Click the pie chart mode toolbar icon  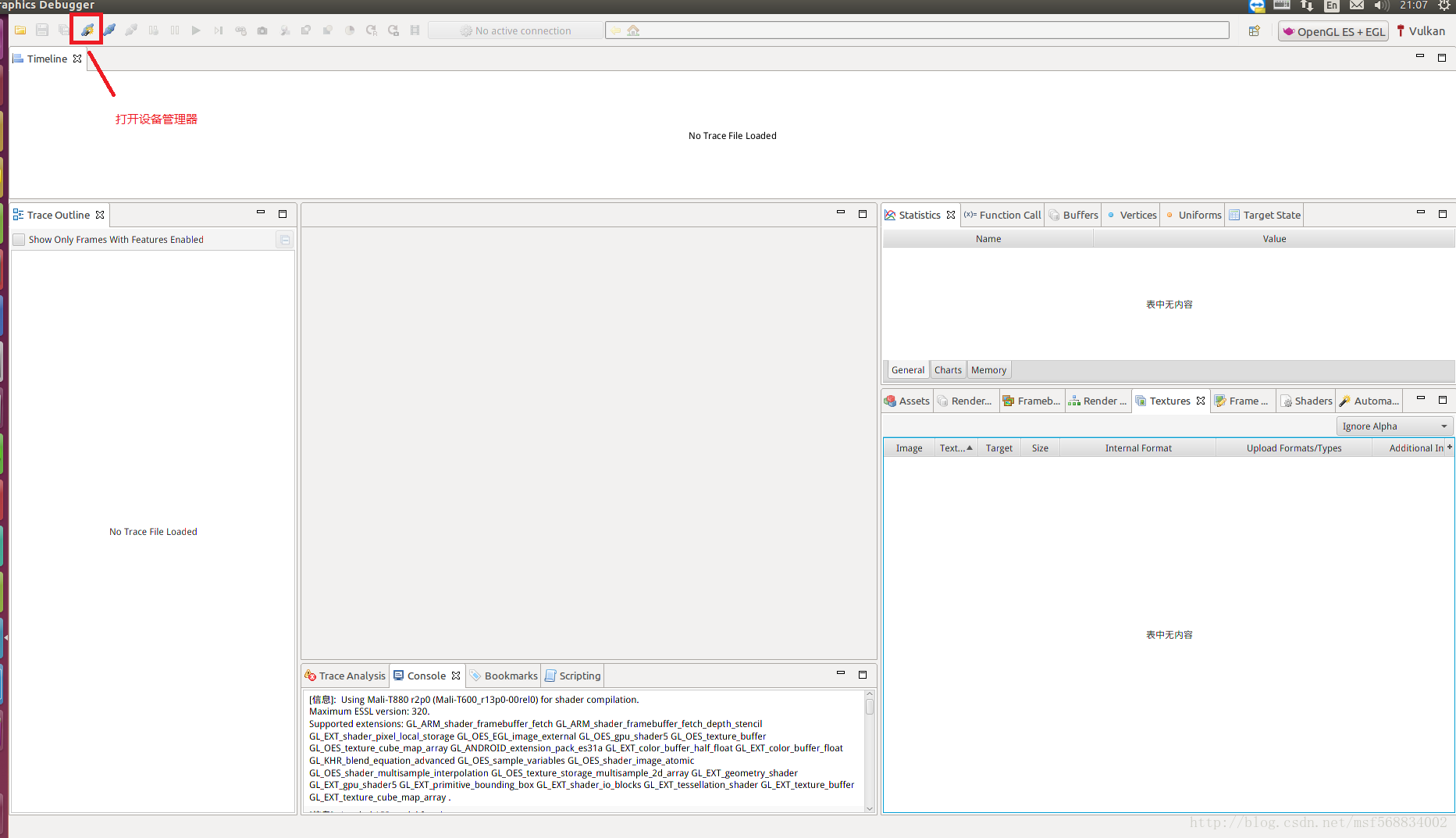click(350, 30)
